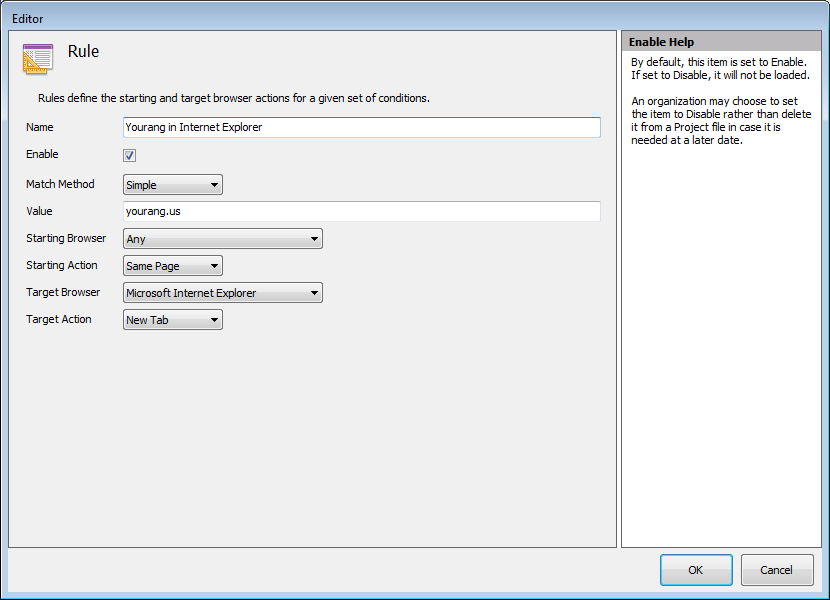Click the Cancel button

point(777,569)
